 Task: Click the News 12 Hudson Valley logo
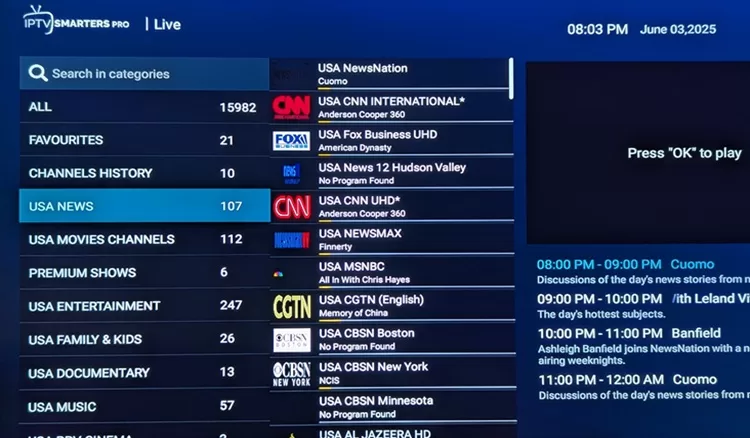pyautogui.click(x=291, y=174)
